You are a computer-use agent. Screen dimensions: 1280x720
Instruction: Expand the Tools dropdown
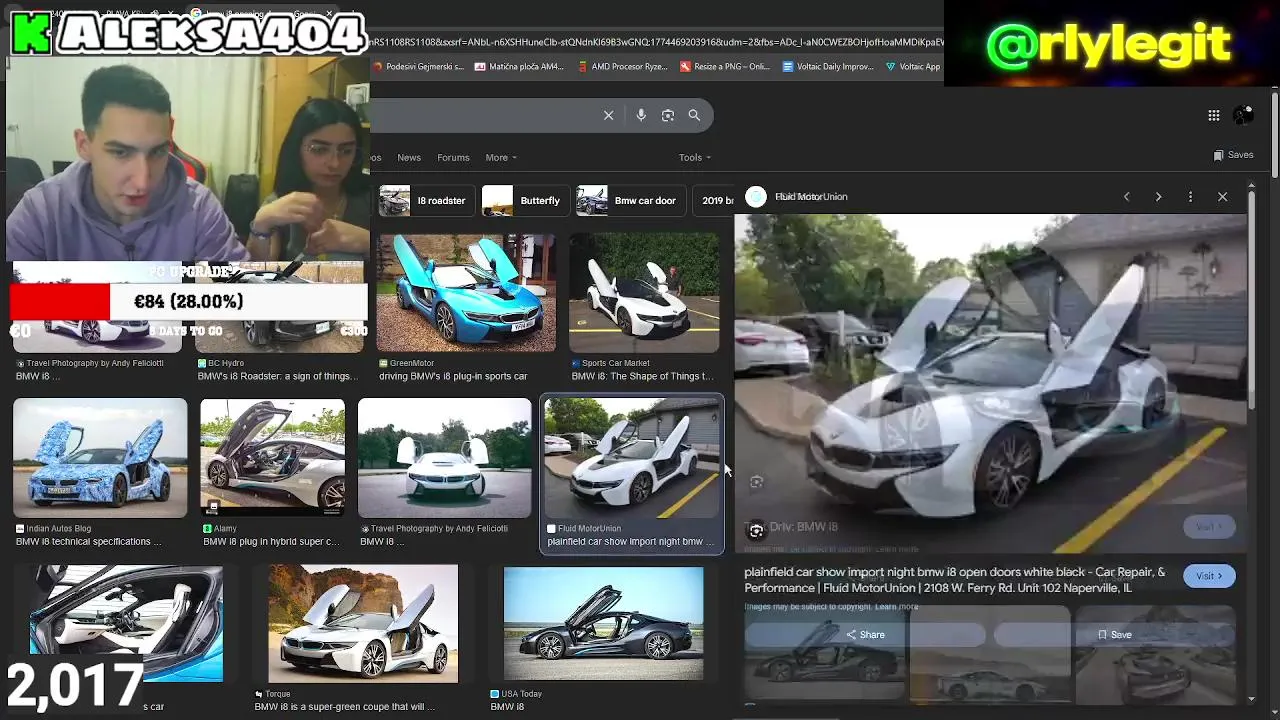tap(695, 157)
